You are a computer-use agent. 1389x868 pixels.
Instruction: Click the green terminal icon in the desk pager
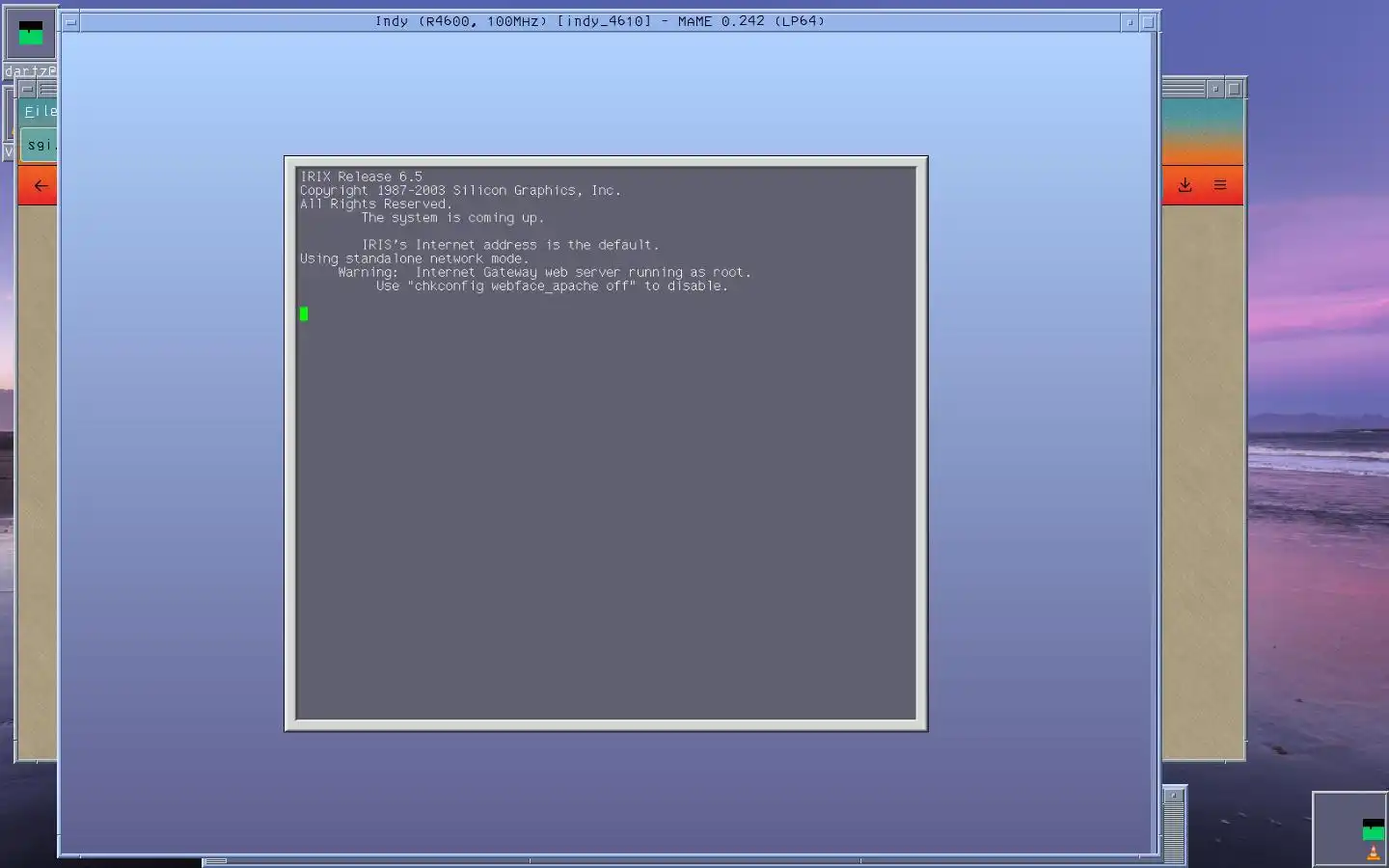pyautogui.click(x=1373, y=829)
